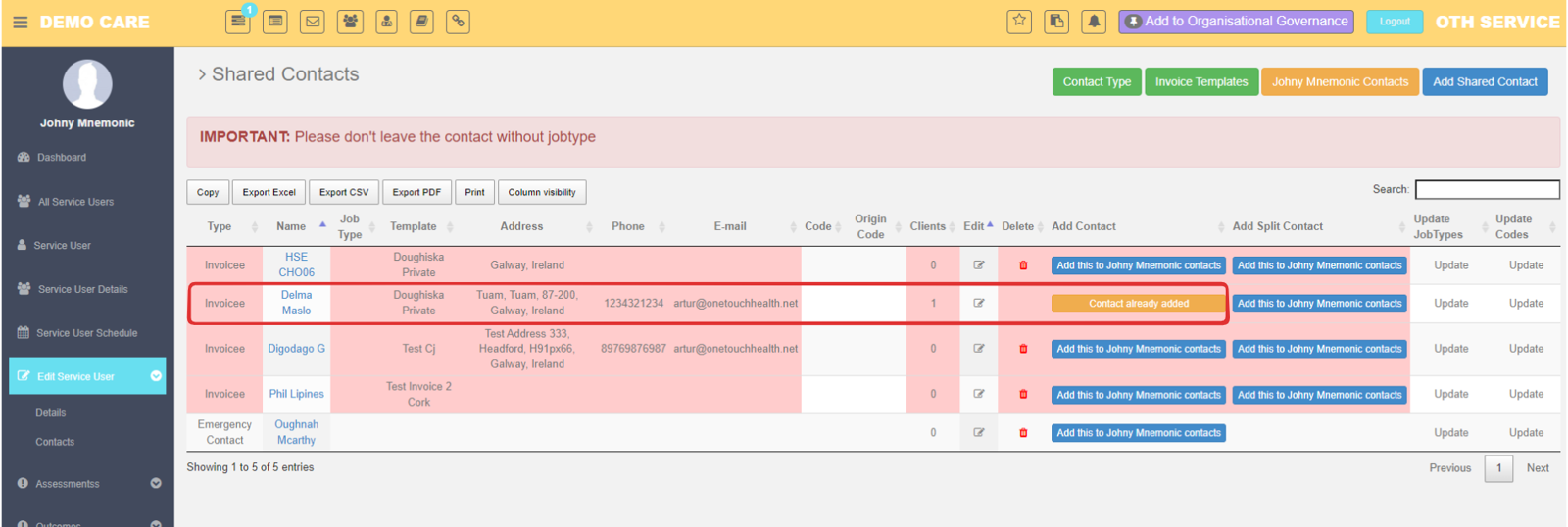1568x527 pixels.
Task: Click the Search input field
Action: tap(1487, 189)
